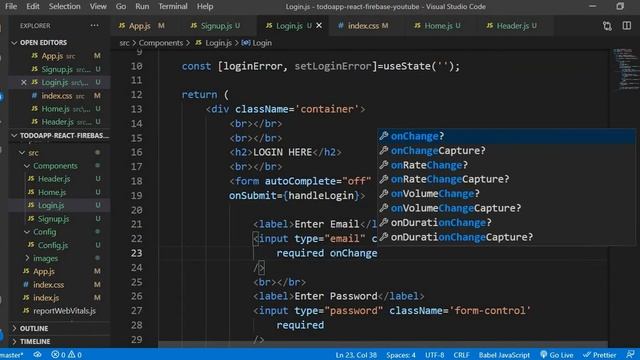Image resolution: width=640 pixels, height=360 pixels.
Task: Select the onChangeCapture? suggestion
Action: coord(506,151)
